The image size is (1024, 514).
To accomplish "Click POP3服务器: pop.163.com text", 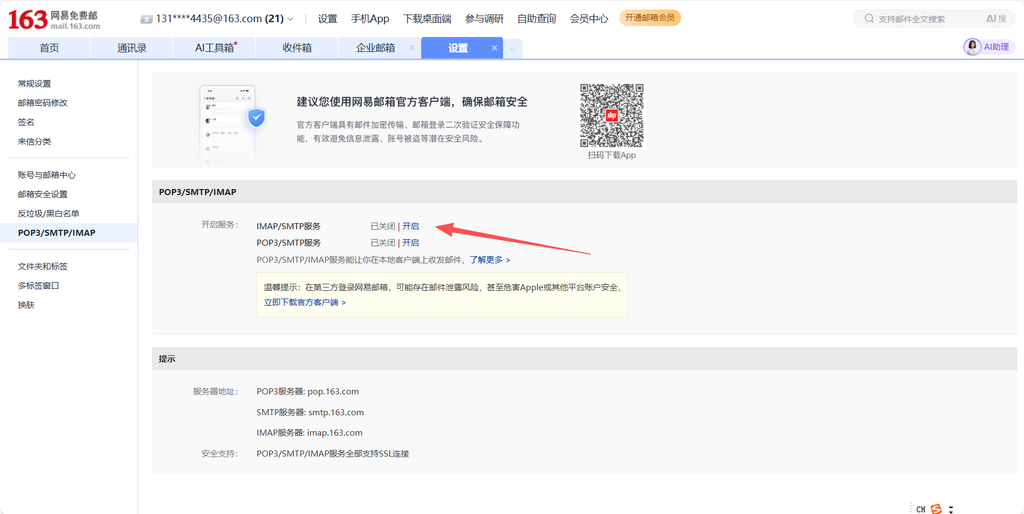I will 308,391.
